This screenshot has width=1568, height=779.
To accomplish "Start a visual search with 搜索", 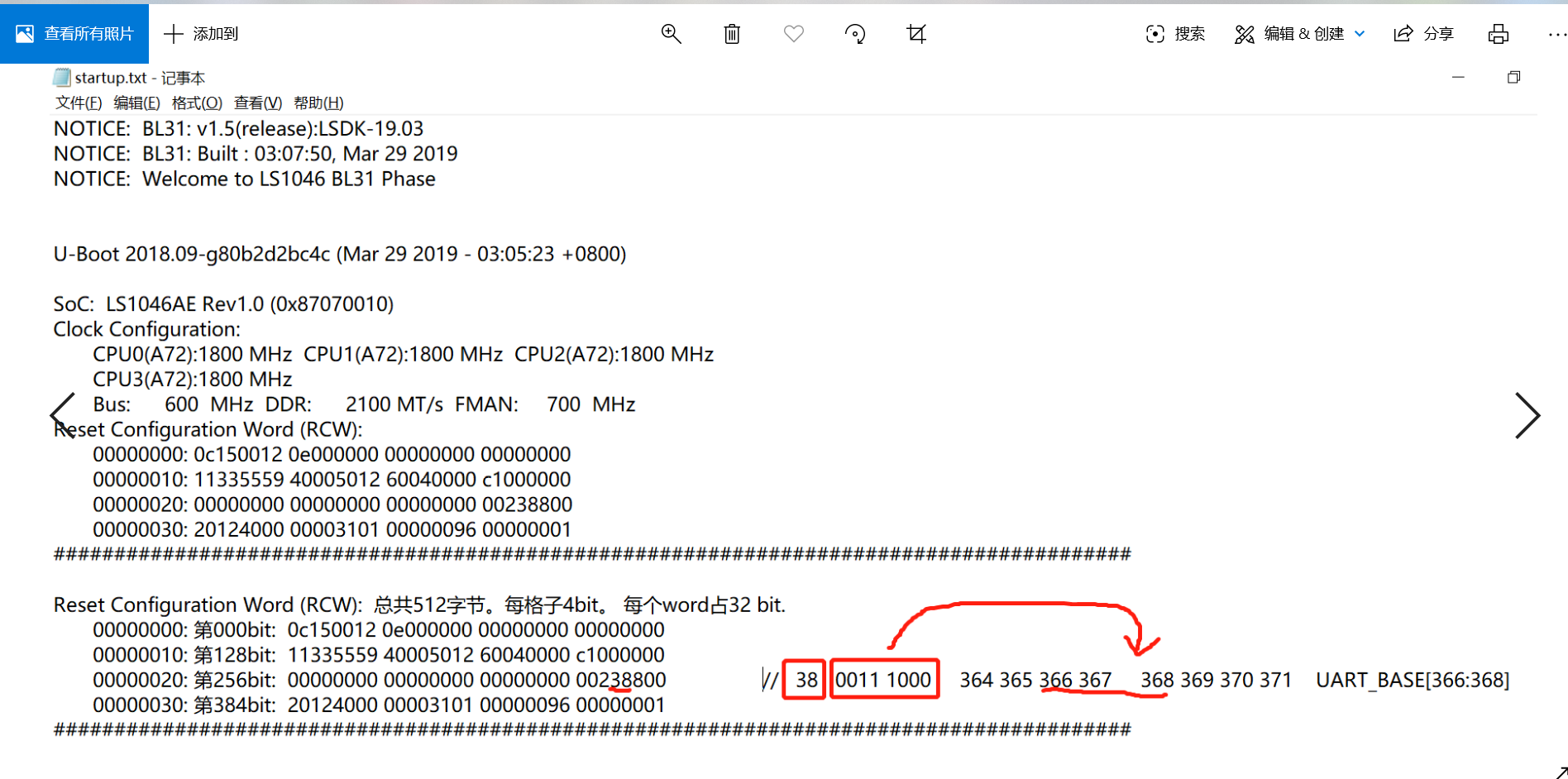I will click(1174, 34).
